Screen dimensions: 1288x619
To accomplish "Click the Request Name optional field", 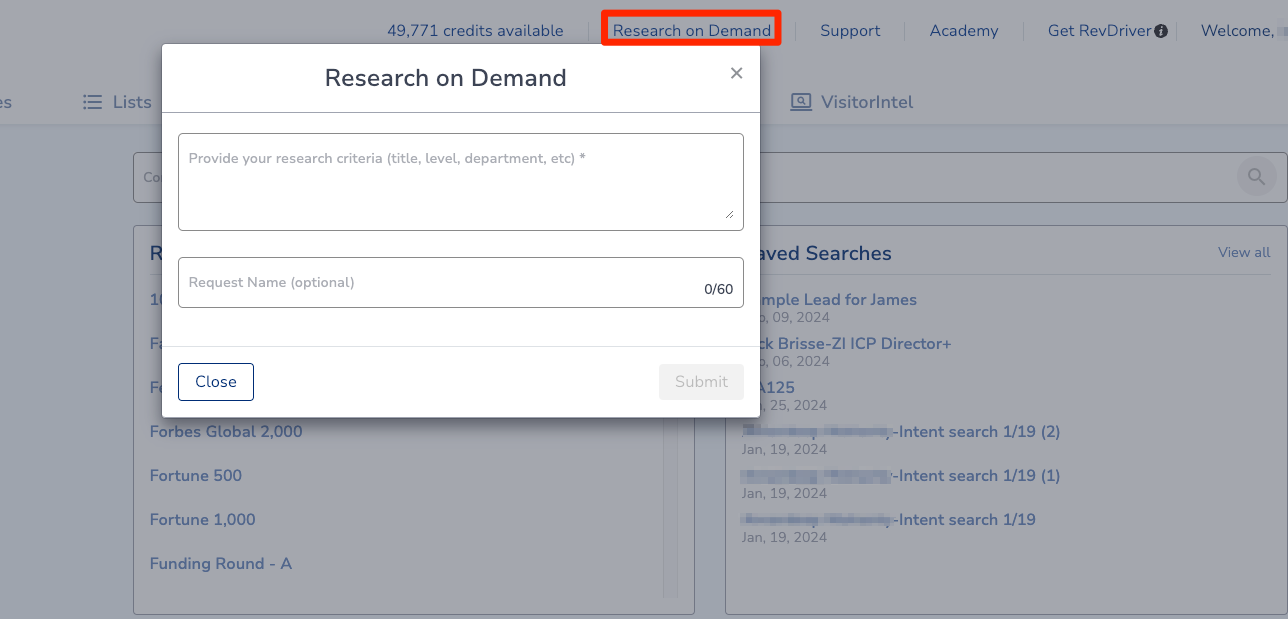I will [461, 282].
